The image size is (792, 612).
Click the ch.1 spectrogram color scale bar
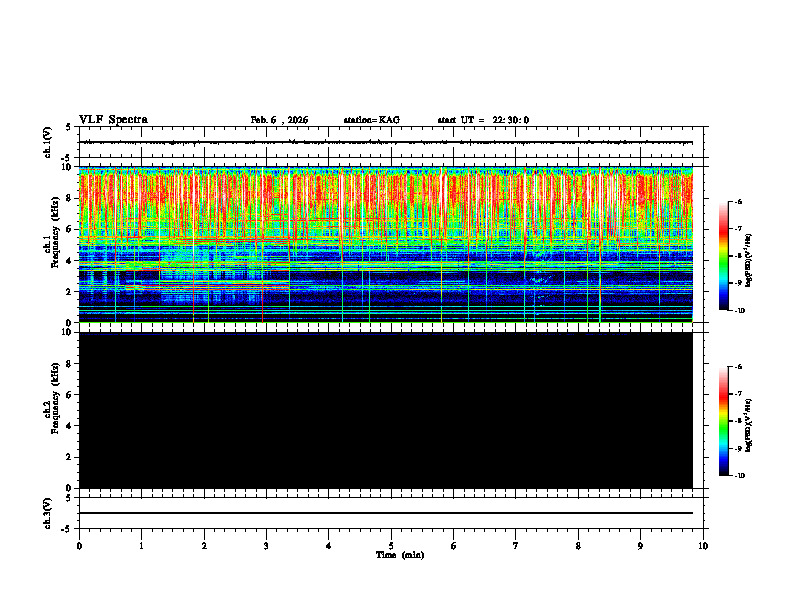[724, 256]
